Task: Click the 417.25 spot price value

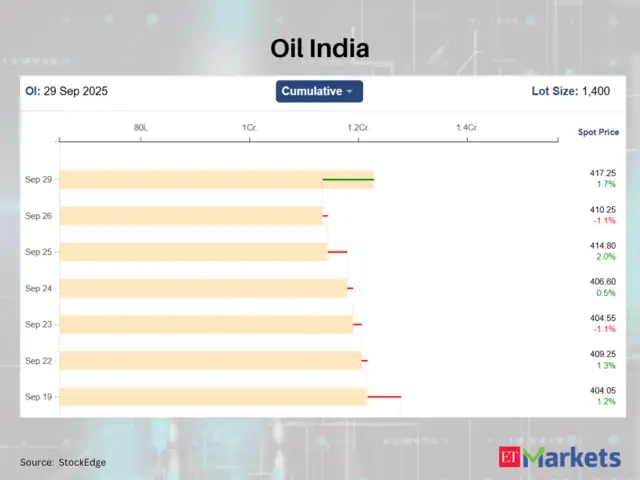Action: [603, 173]
